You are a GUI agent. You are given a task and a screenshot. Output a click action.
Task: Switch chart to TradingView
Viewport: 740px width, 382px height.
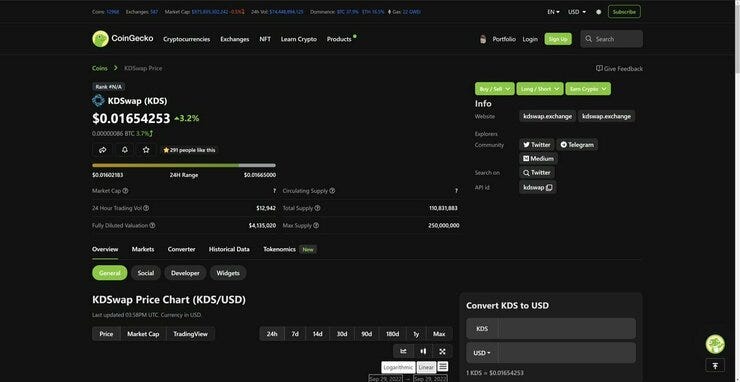coord(190,334)
